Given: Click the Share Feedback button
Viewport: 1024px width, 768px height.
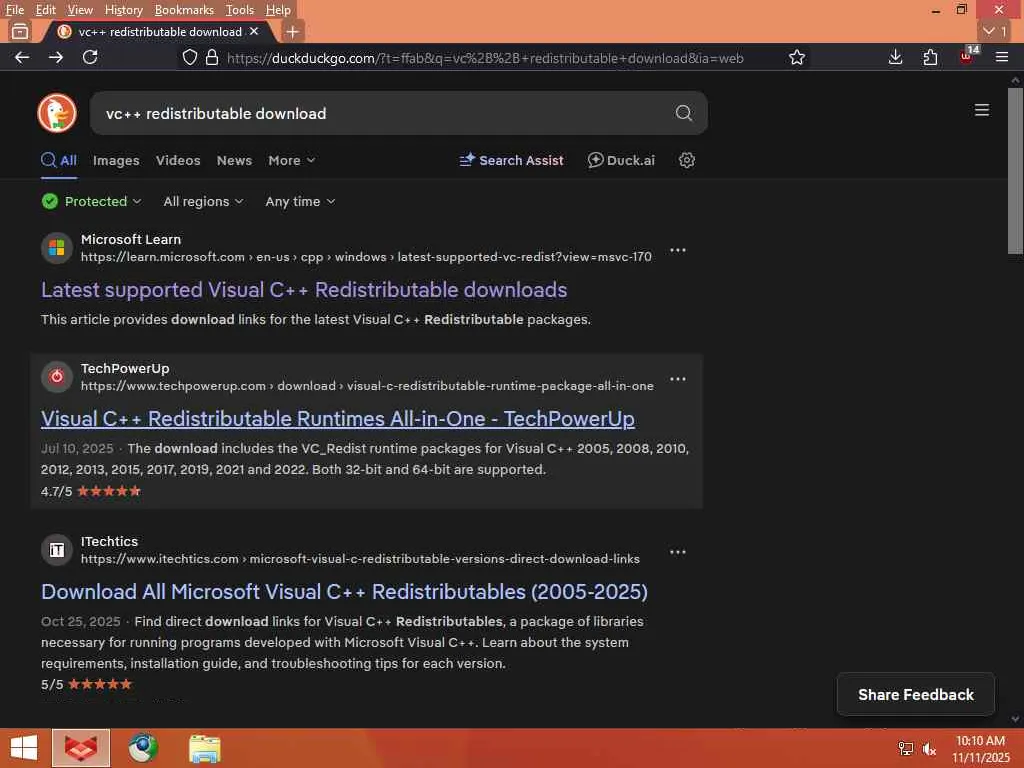Looking at the screenshot, I should 916,694.
